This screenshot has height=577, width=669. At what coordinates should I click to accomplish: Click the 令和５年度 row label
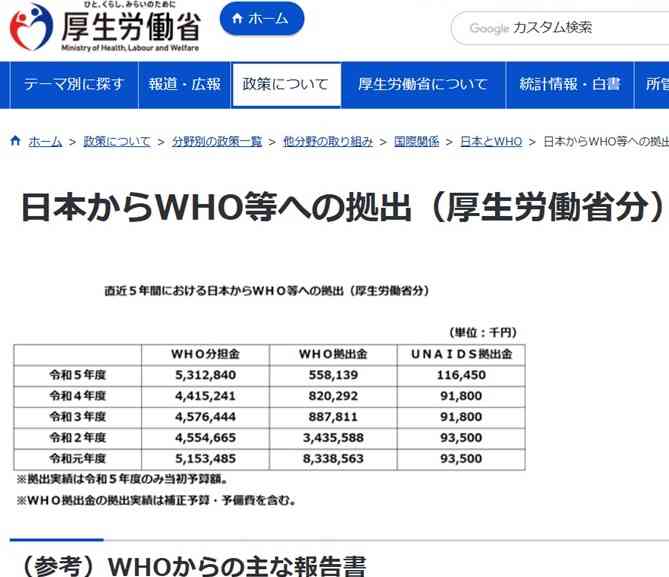click(x=77, y=375)
